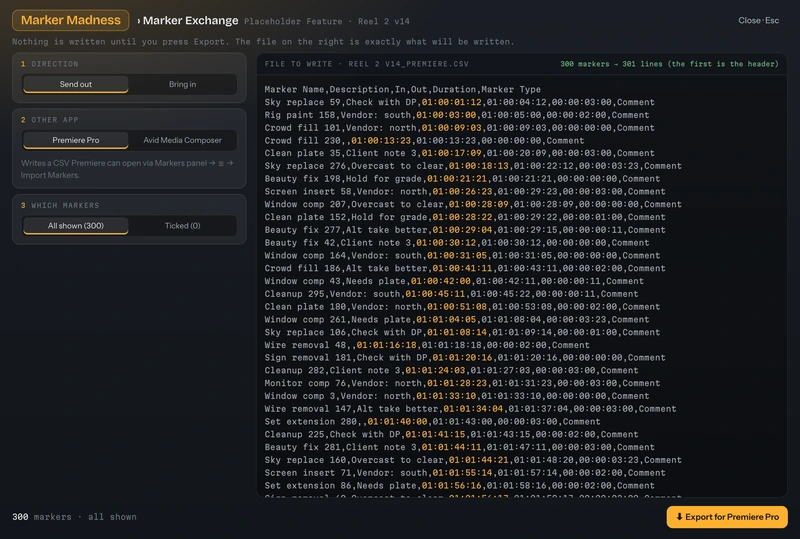Click the 300 markers · all shown status
800x539 pixels.
click(x=74, y=517)
